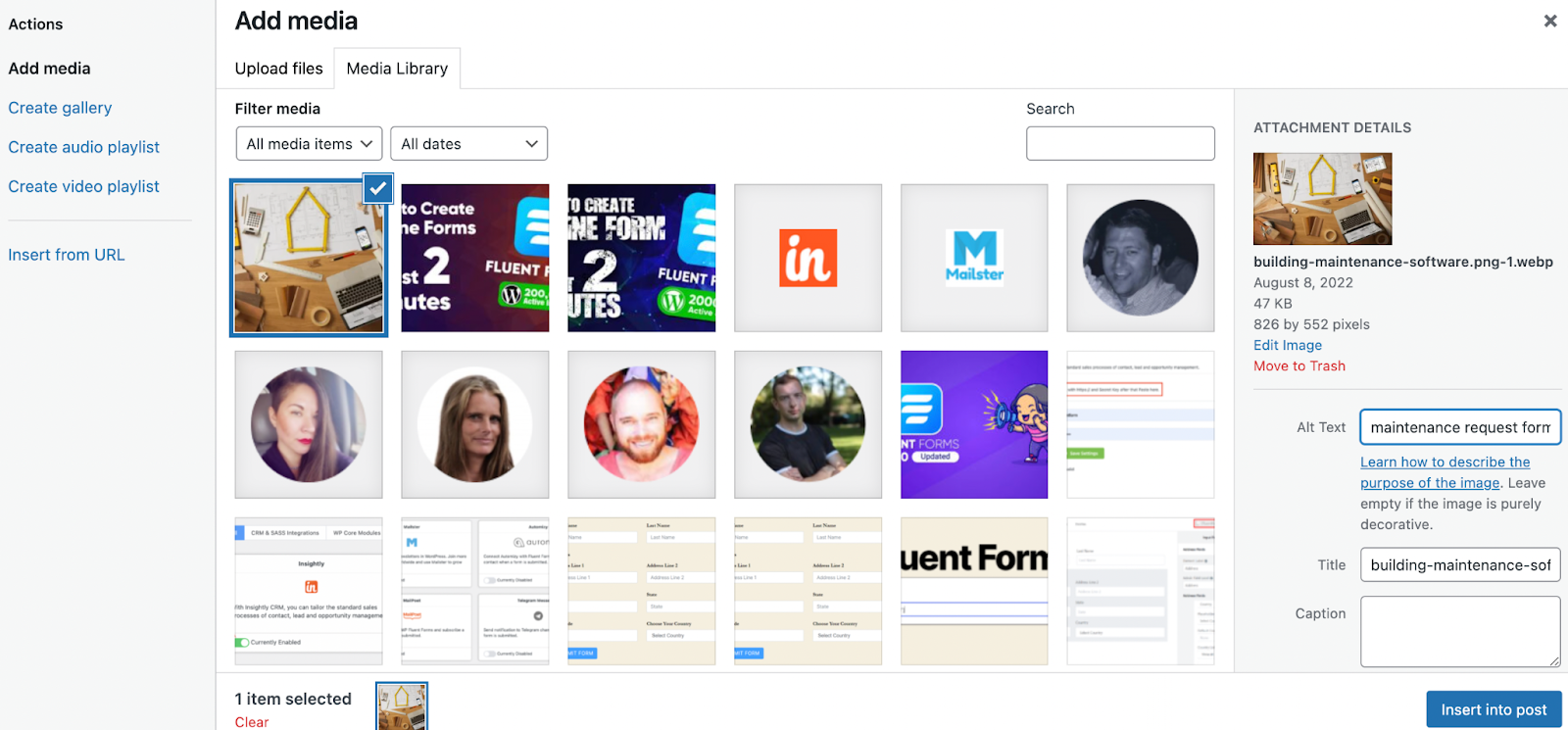Image resolution: width=1568 pixels, height=730 pixels.
Task: Click the selected item thumbnail in bottom bar
Action: [402, 707]
